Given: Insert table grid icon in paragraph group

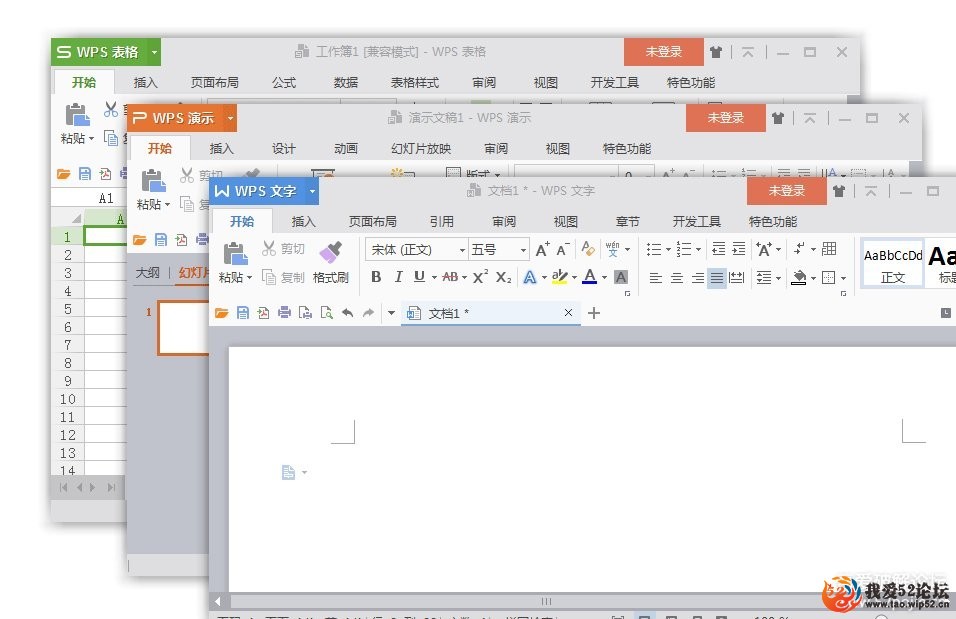Looking at the screenshot, I should 829,249.
